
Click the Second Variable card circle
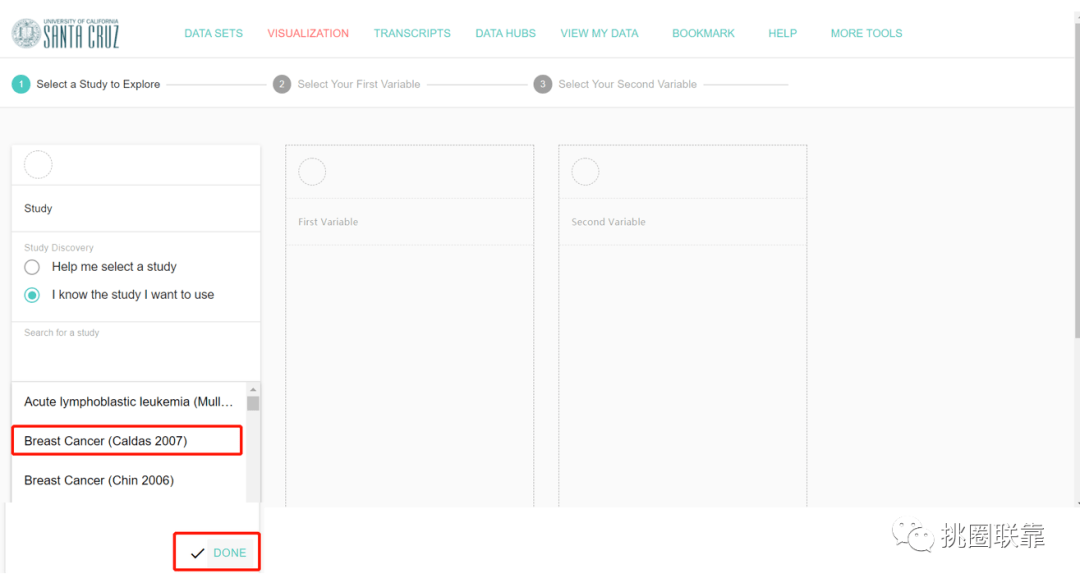pyautogui.click(x=585, y=172)
